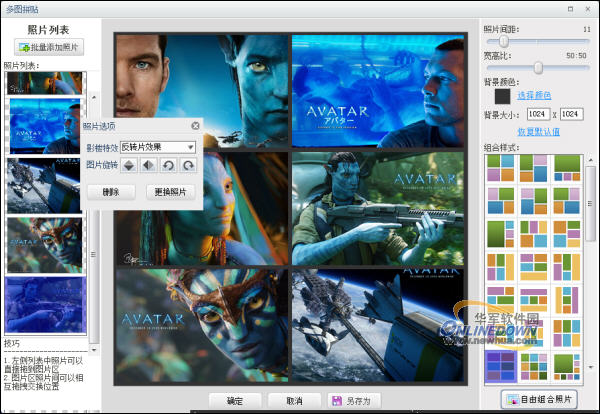Viewport: 600px width, 414px height.
Task: Click the 恢复默认值 restore defaults link
Action: tap(538, 132)
